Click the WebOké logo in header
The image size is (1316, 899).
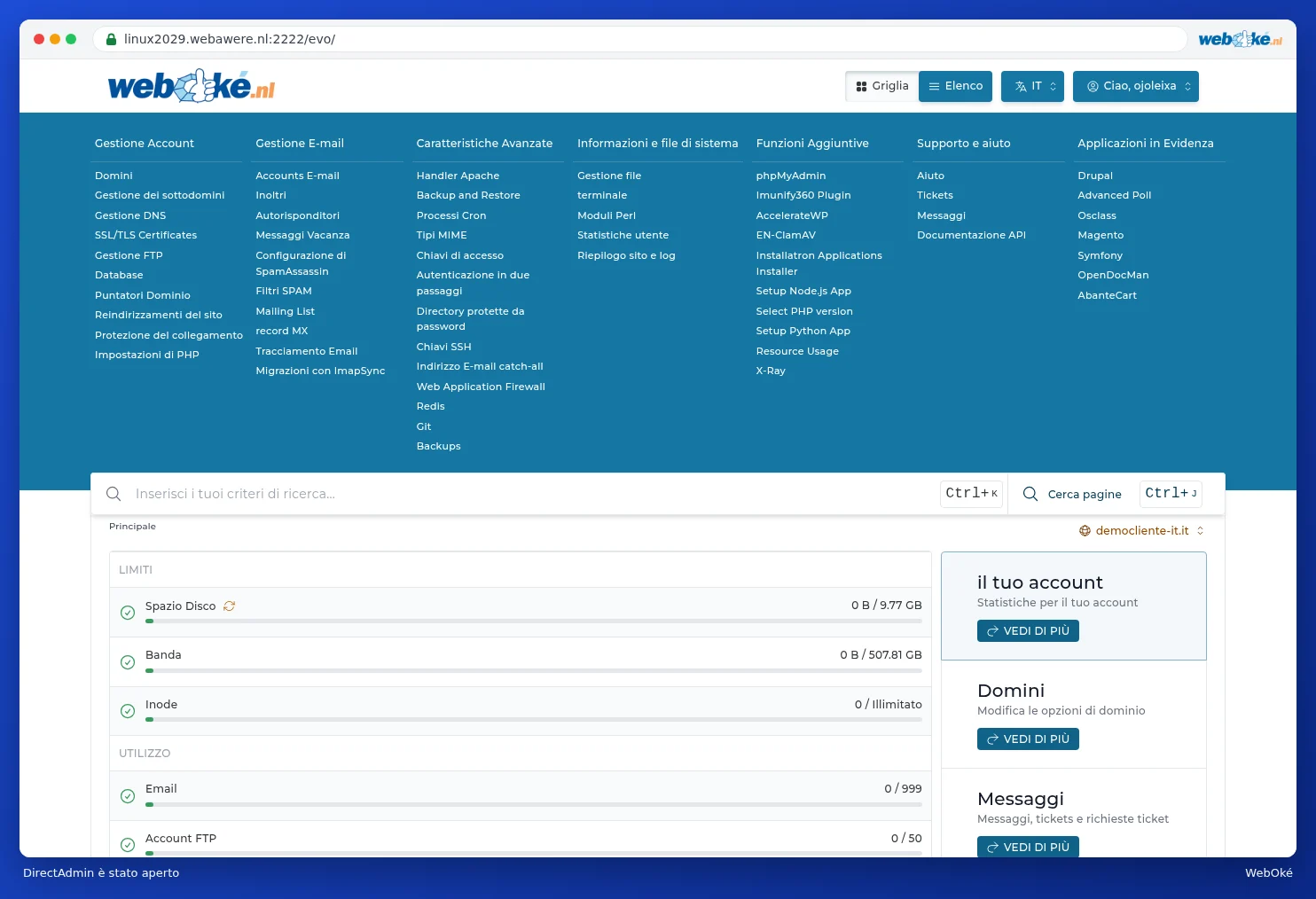[x=192, y=86]
